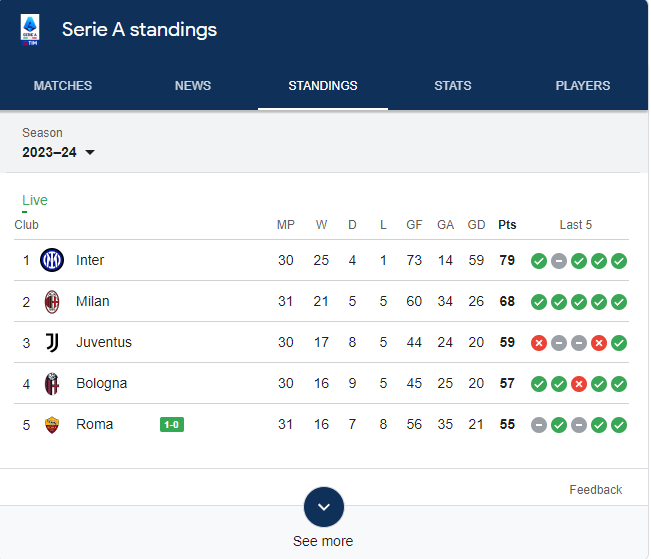Viewport: 651px width, 559px height.
Task: Open the Players tab
Action: click(583, 86)
